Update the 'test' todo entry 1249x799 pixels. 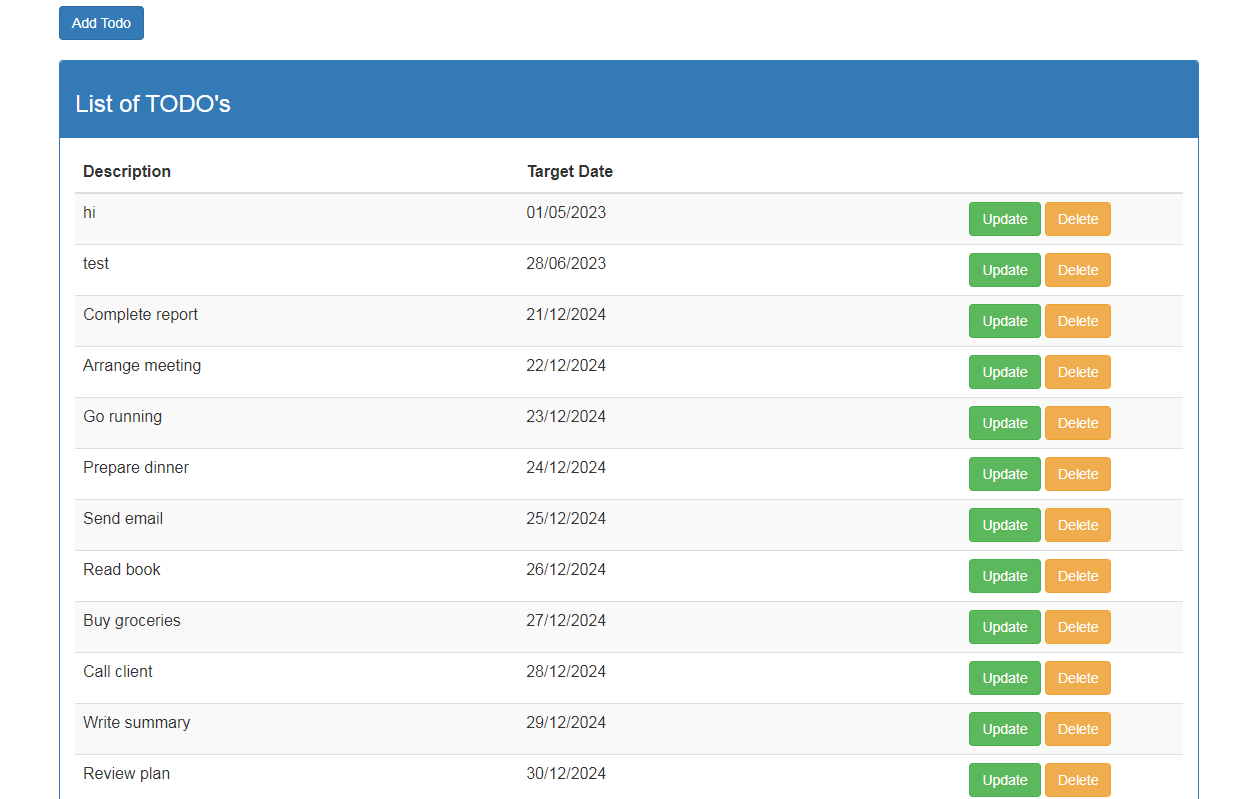pos(1004,270)
